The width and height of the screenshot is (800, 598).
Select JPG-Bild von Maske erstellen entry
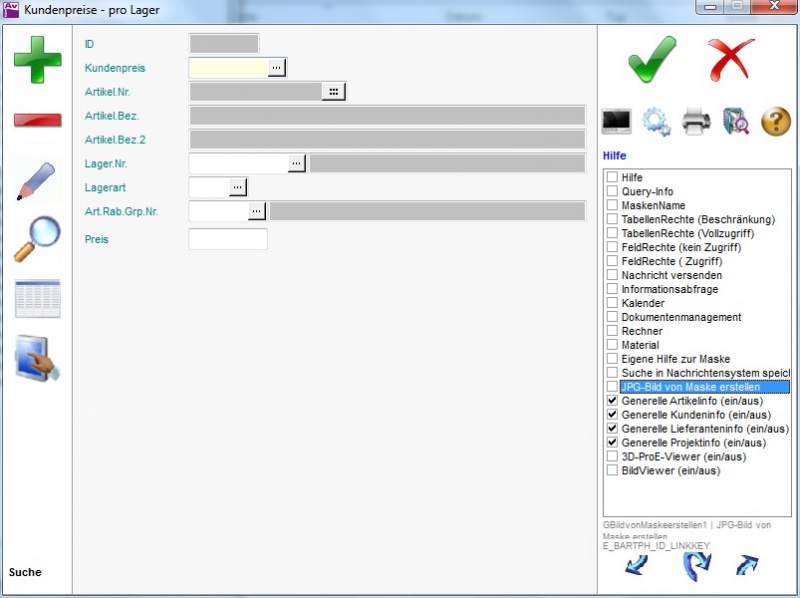point(690,387)
